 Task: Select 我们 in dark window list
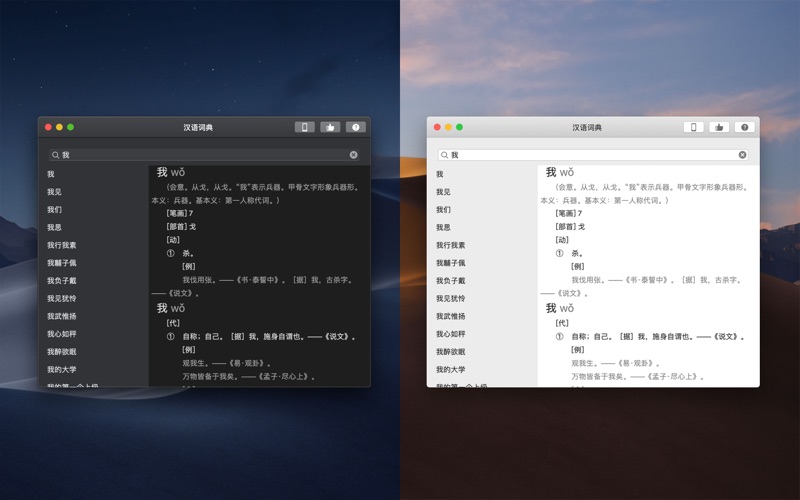[54, 210]
